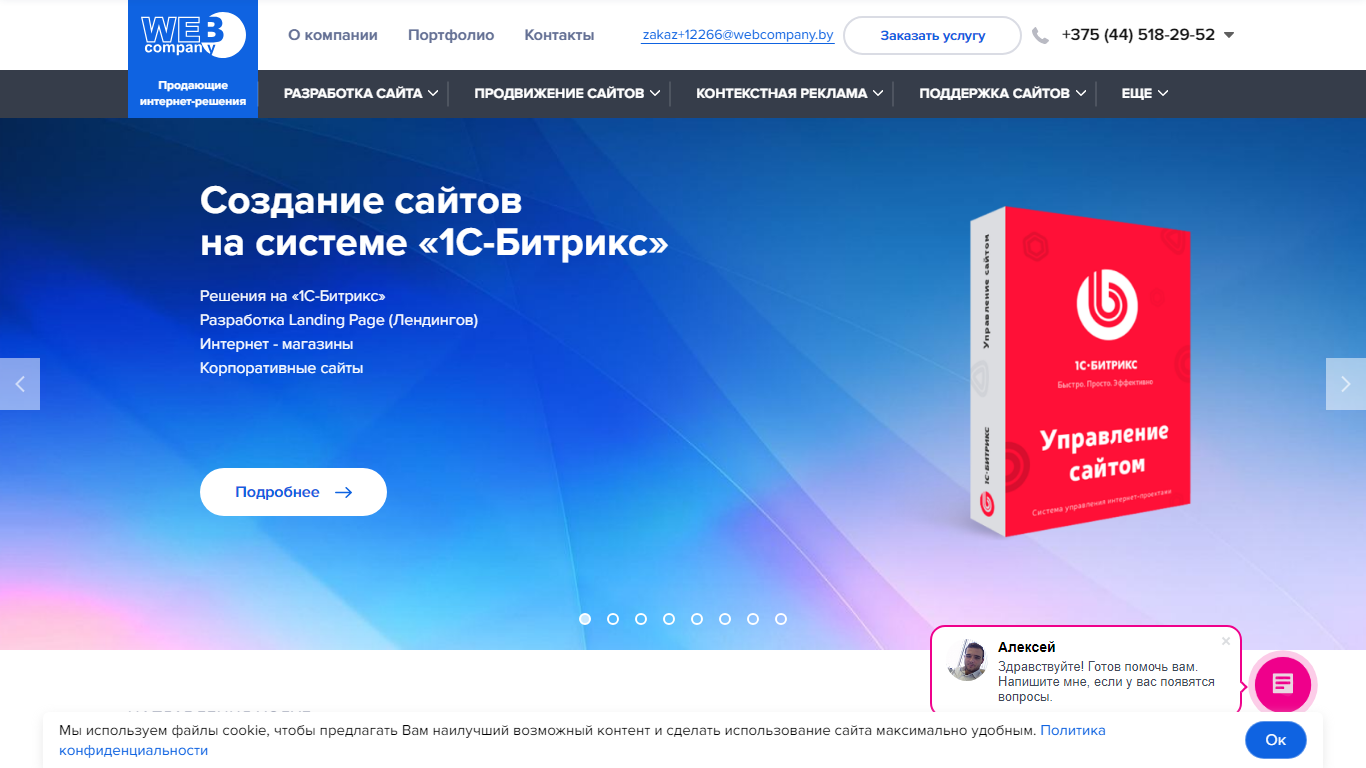This screenshot has width=1366, height=768.
Task: Click the phone handset icon
Action: (x=1041, y=36)
